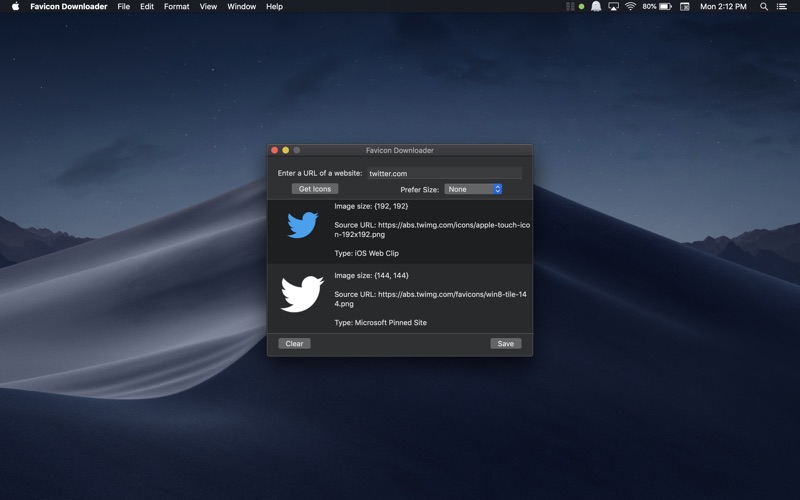Click the Clear button
Screen dimensions: 800x500
(x=294, y=343)
